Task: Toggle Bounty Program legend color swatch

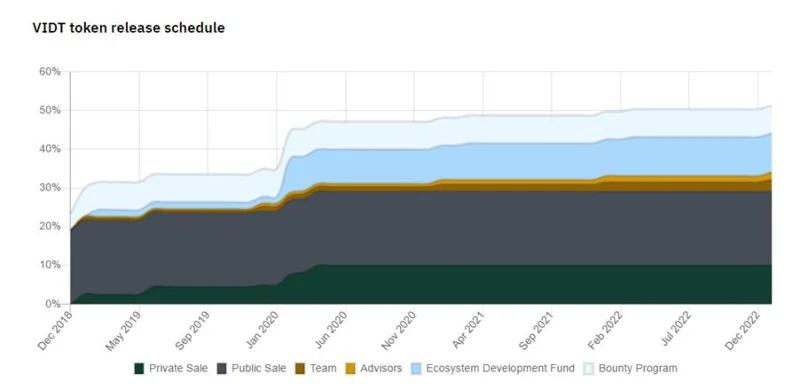Action: point(589,369)
